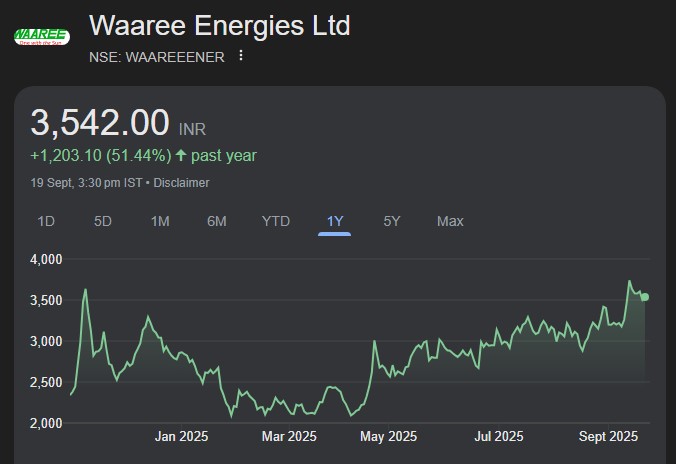This screenshot has height=464, width=676.
Task: Click the Waaree company logo
Action: 41,37
